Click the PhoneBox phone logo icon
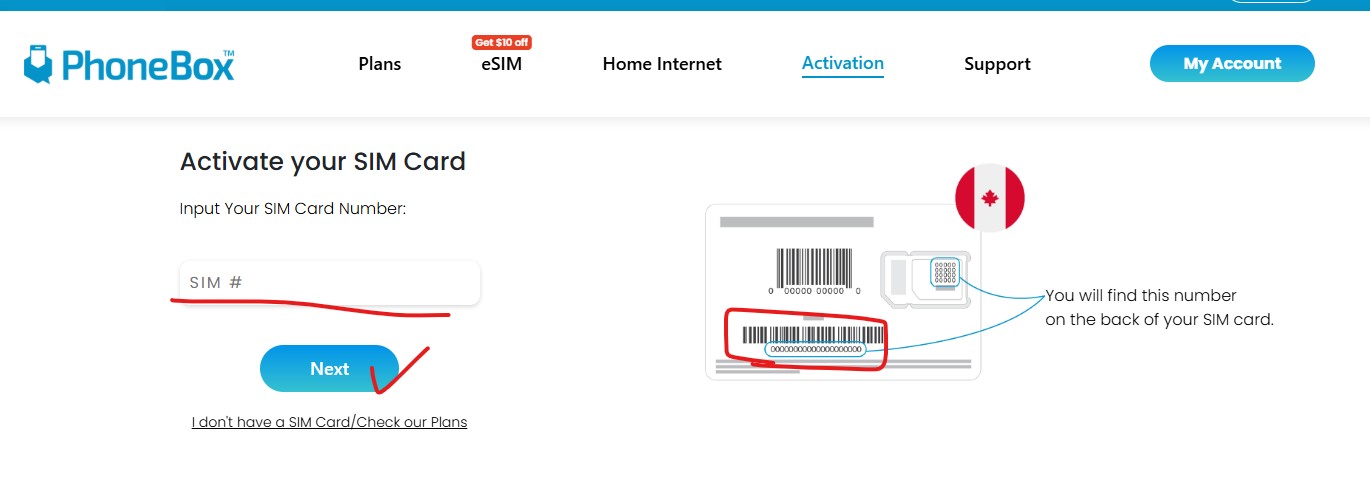1370x500 pixels. tap(38, 64)
